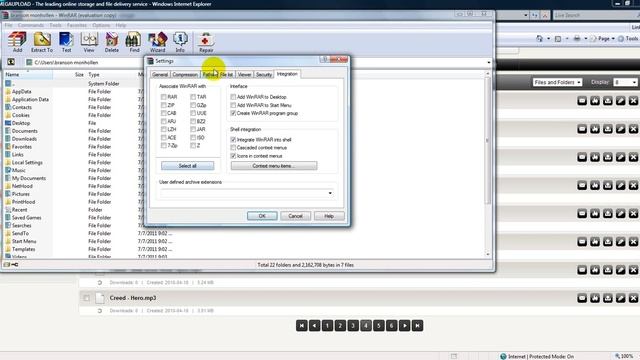
Task: Click the Add icon in WinRAR toolbar
Action: tap(17, 42)
